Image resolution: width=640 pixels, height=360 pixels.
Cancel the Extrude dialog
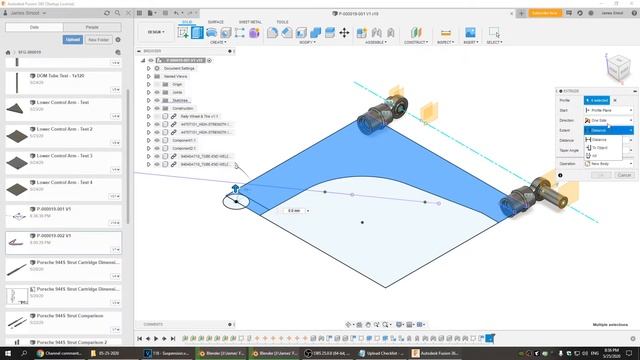pyautogui.click(x=624, y=175)
